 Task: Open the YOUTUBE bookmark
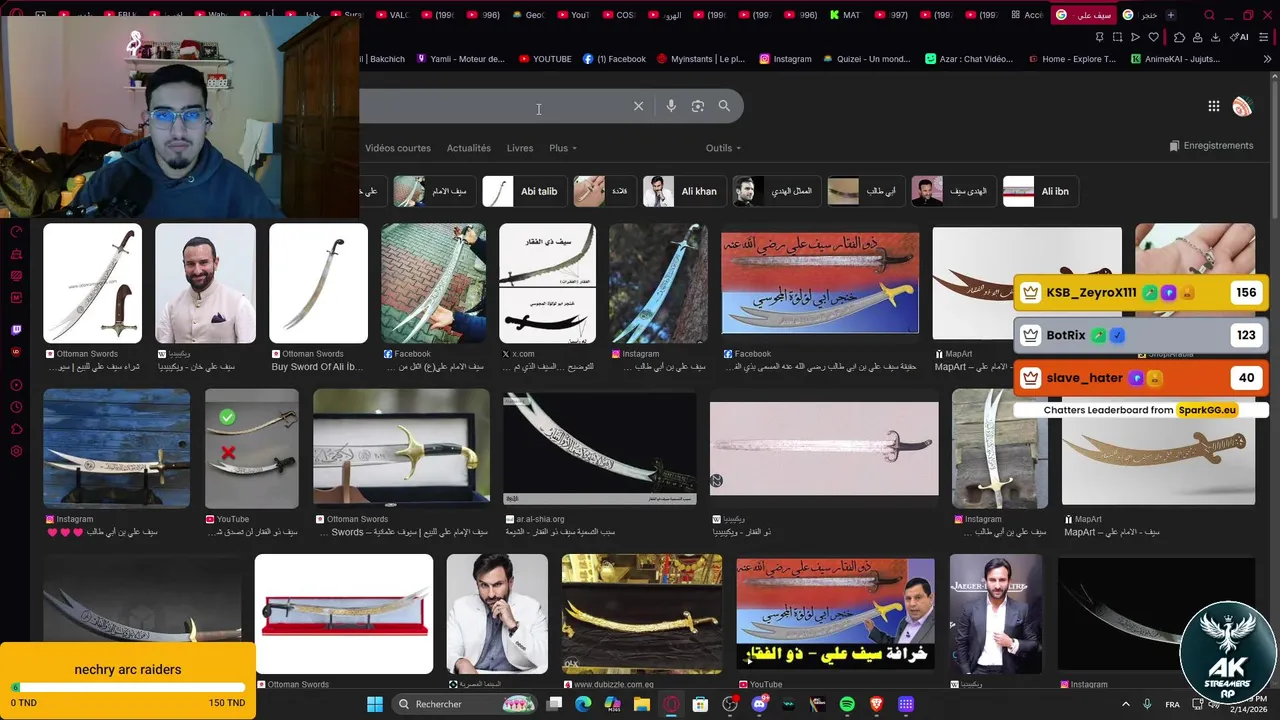[x=545, y=59]
